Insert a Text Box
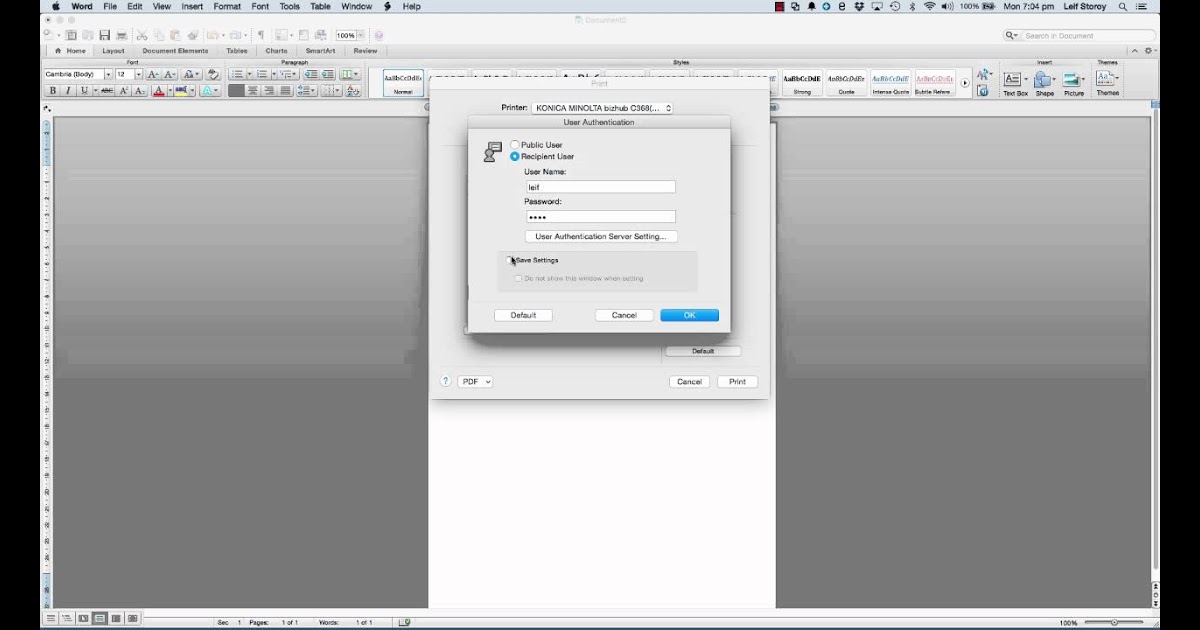 [x=1015, y=82]
